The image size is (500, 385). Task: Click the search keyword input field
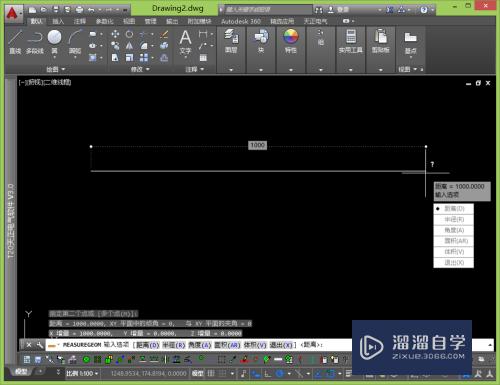(x=268, y=10)
